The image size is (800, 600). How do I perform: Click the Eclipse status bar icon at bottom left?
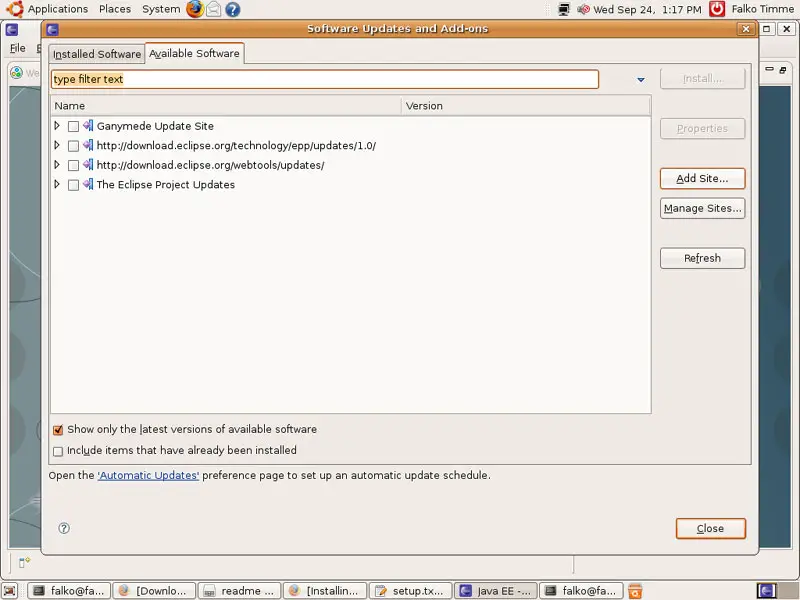[24, 562]
